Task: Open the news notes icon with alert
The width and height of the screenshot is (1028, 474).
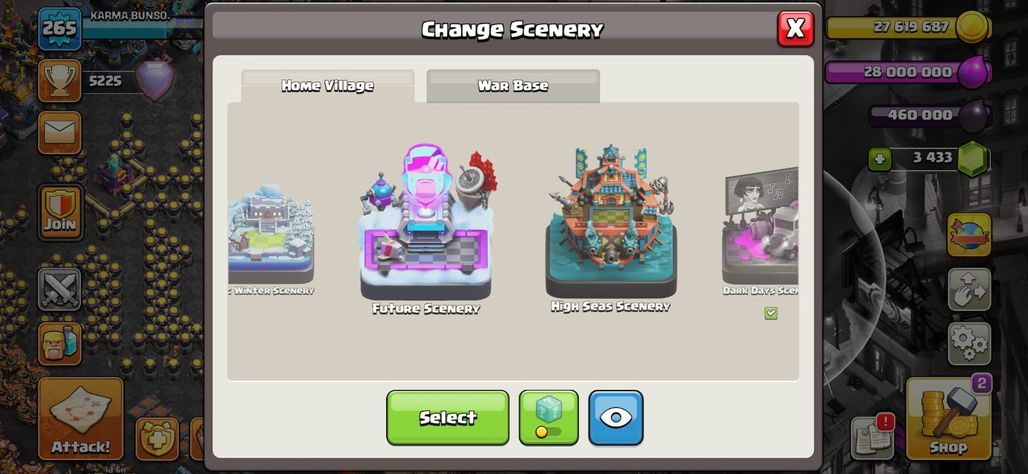Action: (872, 436)
